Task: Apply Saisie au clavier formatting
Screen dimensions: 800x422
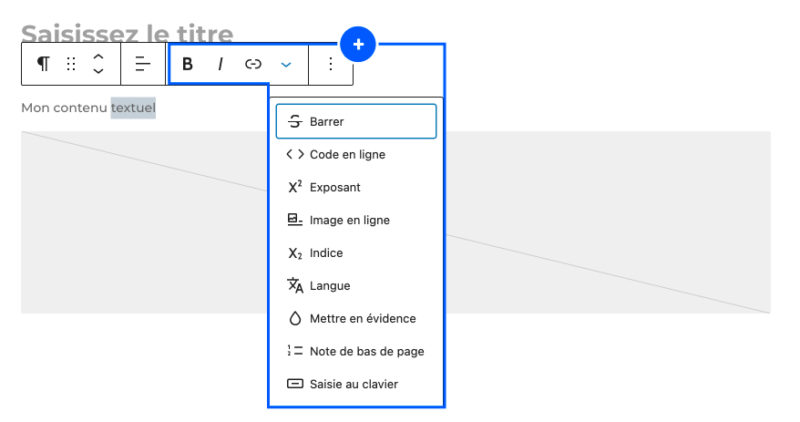Action: coord(356,384)
